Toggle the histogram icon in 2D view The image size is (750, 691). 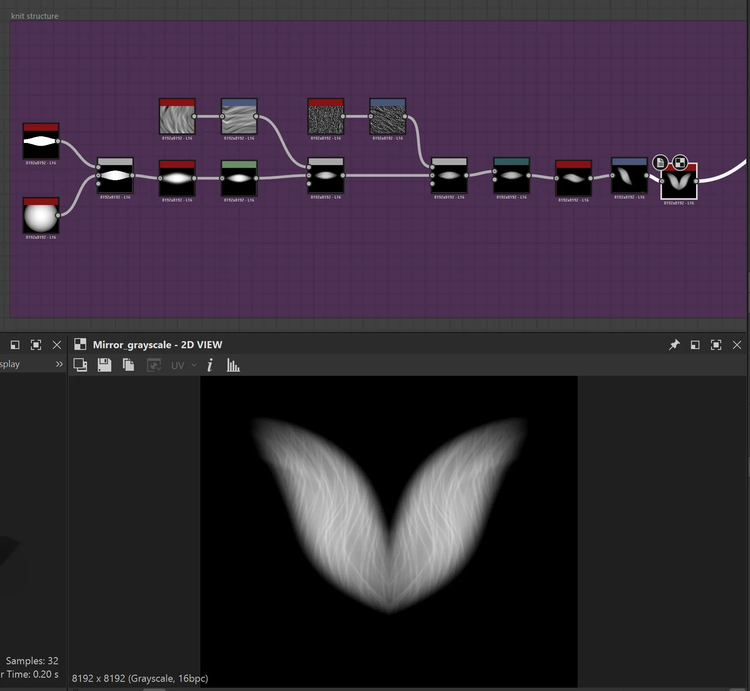[233, 365]
